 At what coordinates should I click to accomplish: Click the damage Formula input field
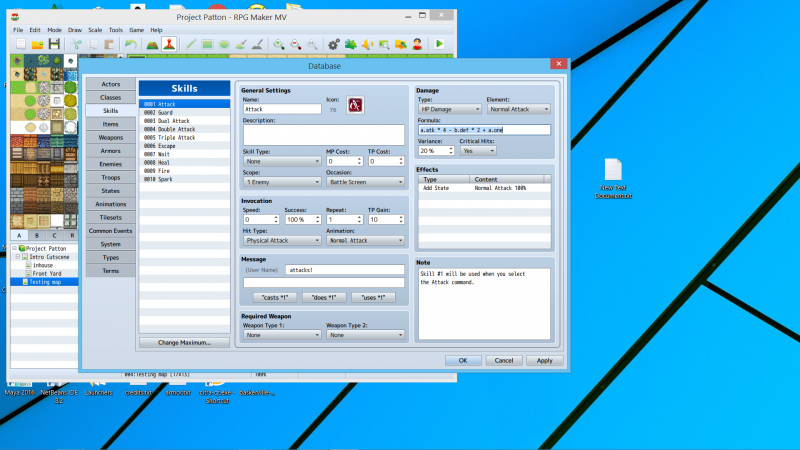(x=484, y=130)
